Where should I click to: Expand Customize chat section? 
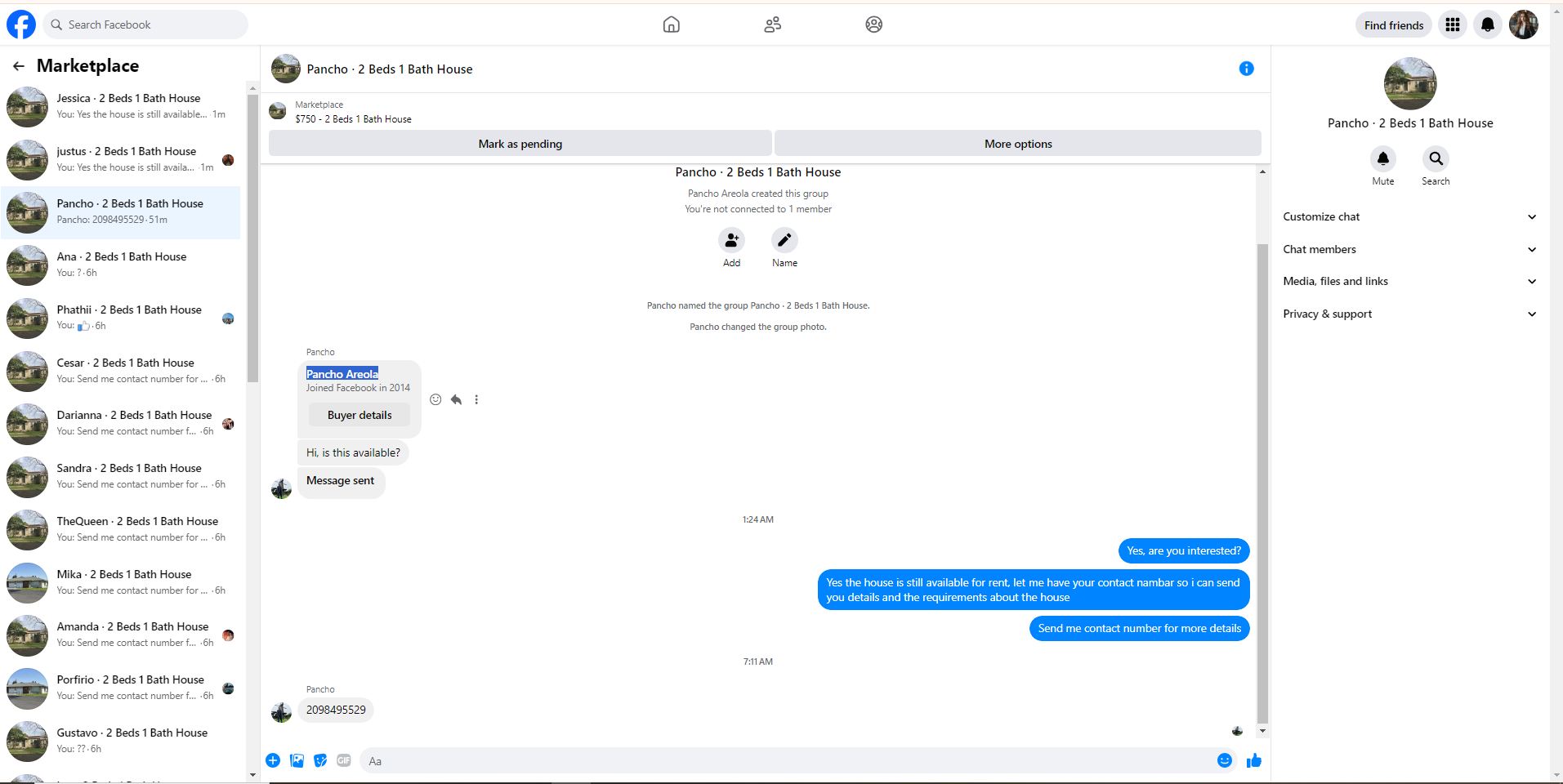pos(1410,217)
